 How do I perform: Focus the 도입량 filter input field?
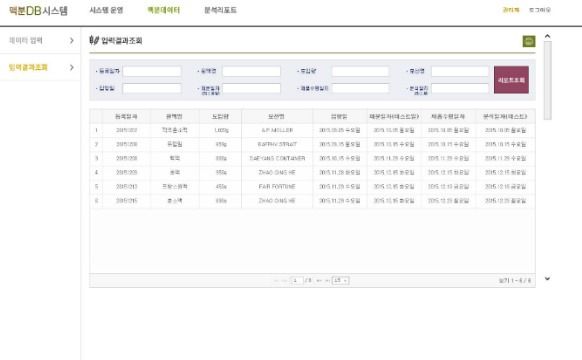360,71
